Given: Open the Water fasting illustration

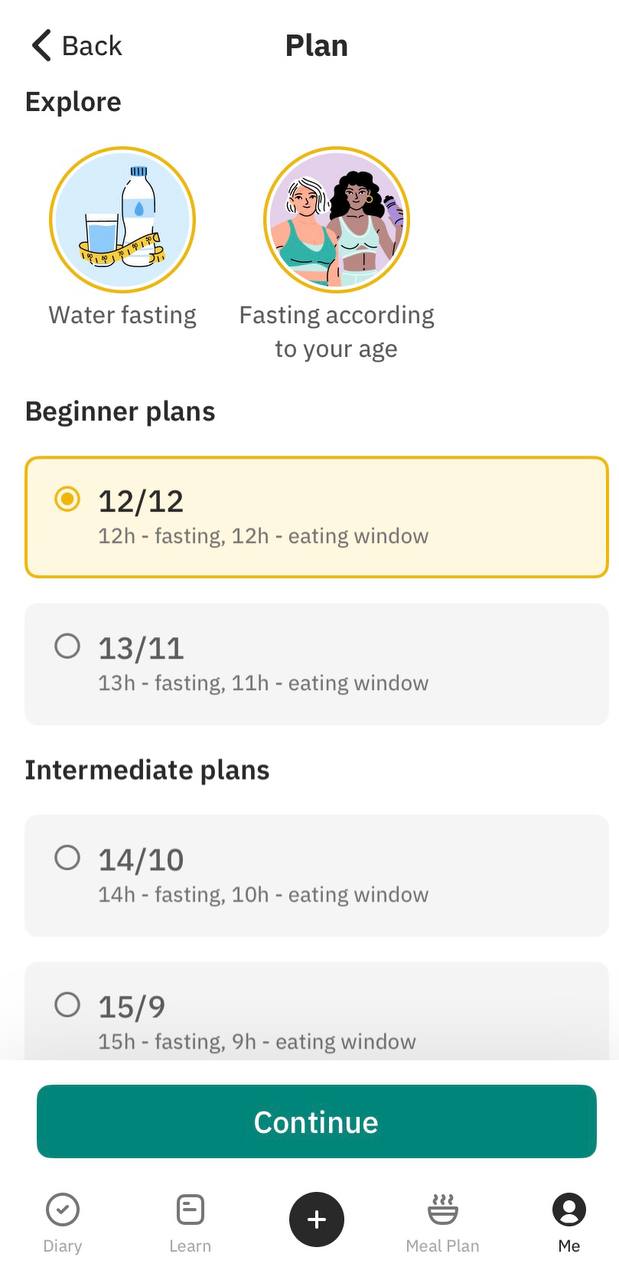Looking at the screenshot, I should click(x=122, y=219).
